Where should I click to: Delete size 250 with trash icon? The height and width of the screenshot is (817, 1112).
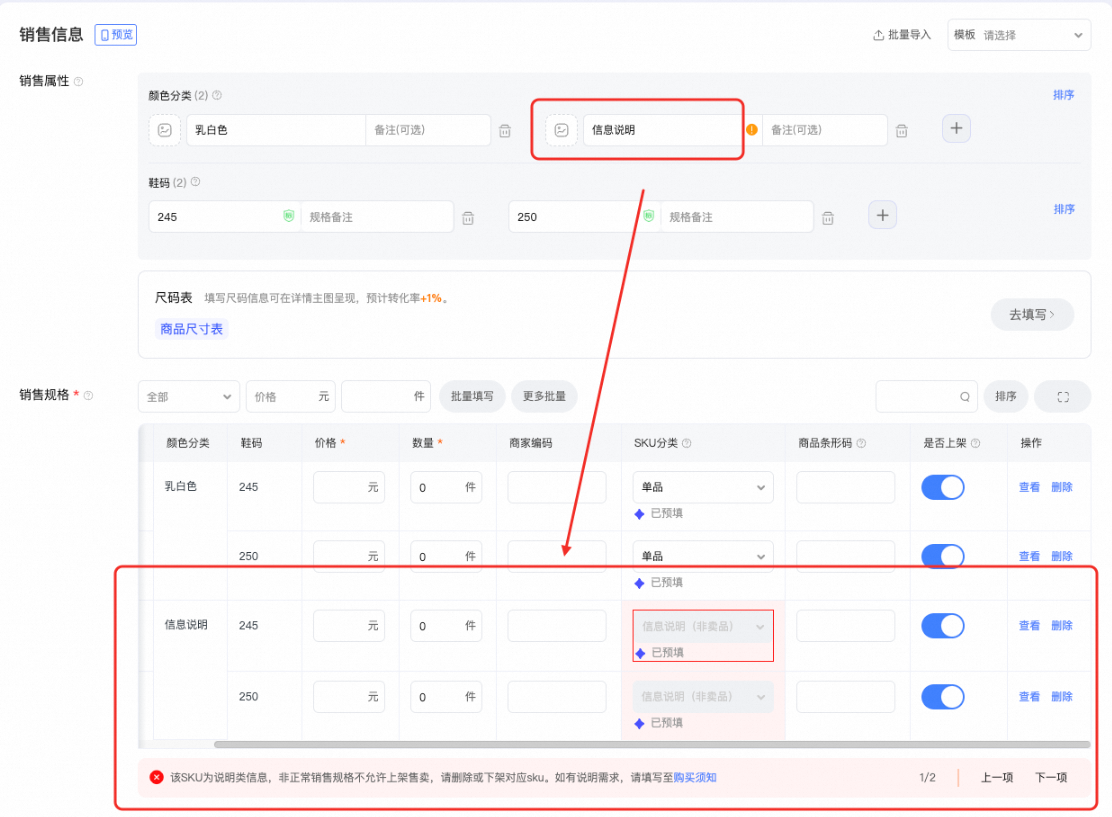(828, 218)
